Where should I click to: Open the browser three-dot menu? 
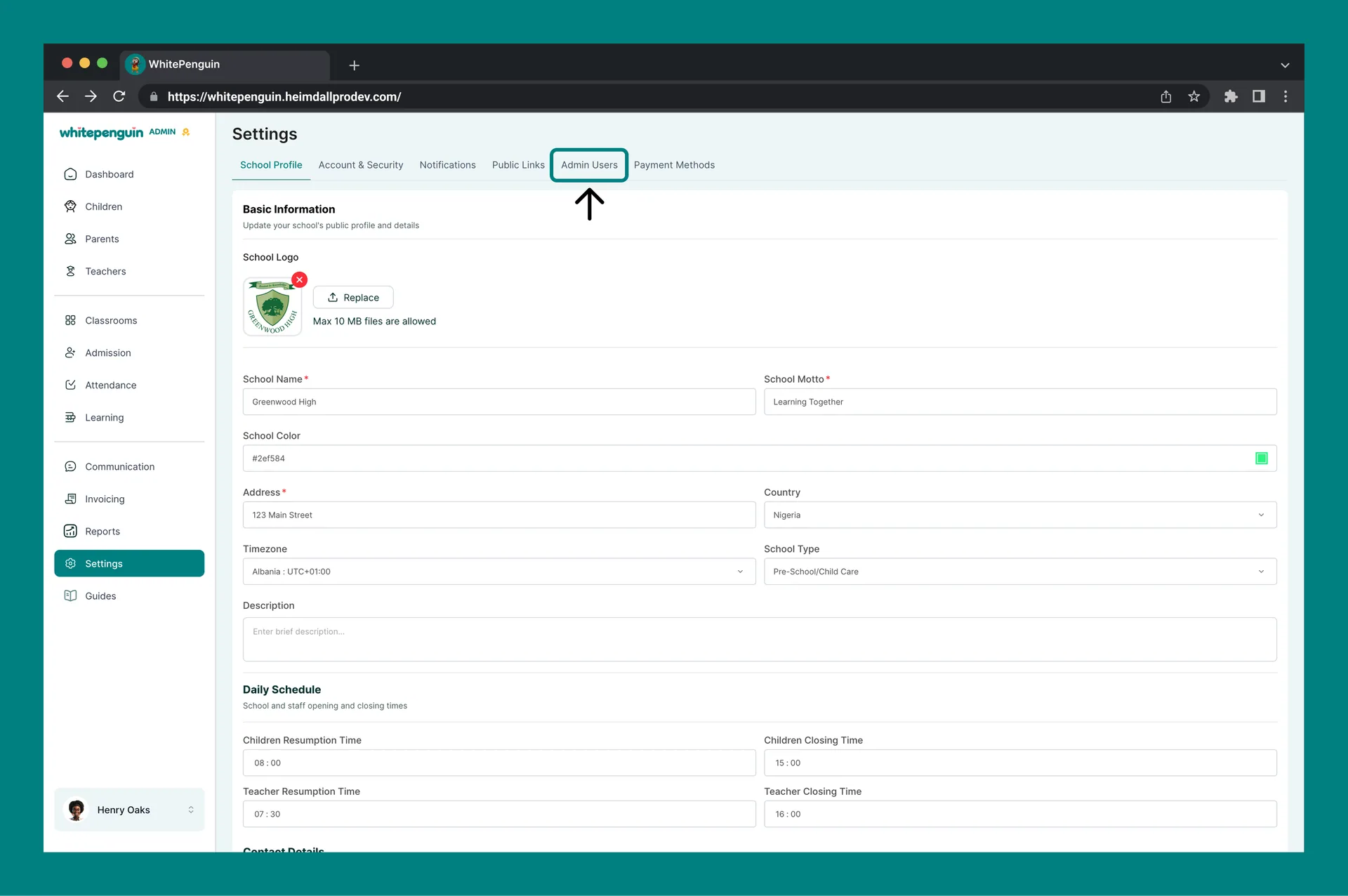1286,96
